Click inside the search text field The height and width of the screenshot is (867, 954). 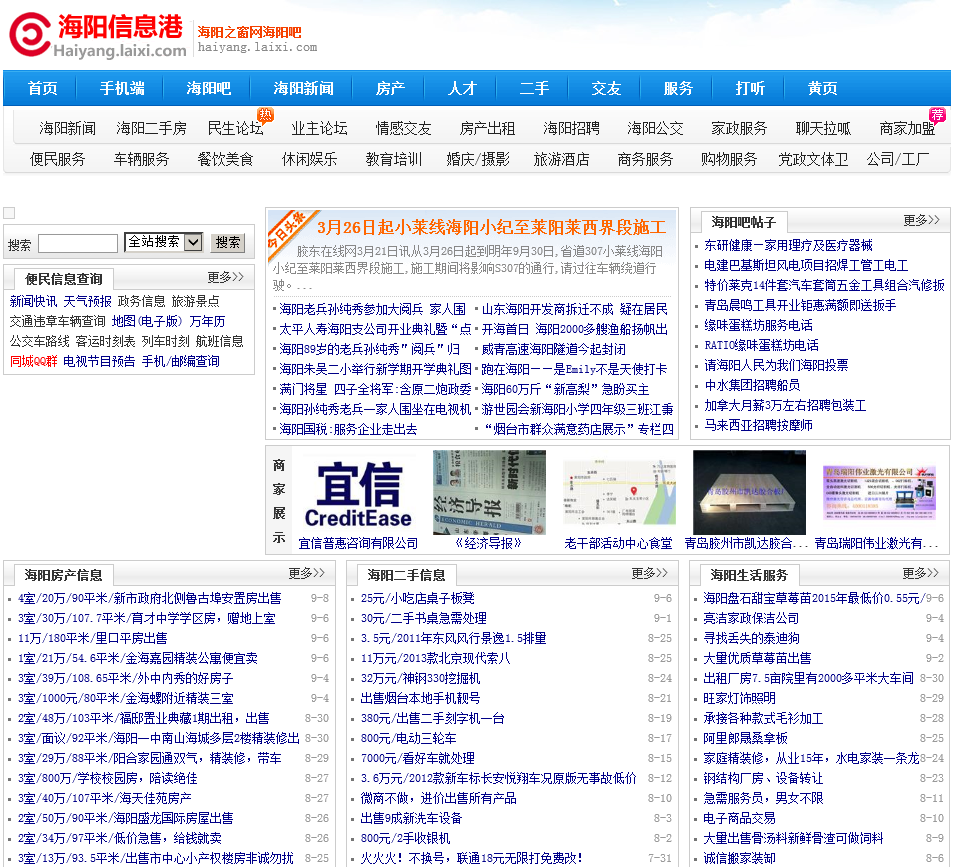[78, 243]
